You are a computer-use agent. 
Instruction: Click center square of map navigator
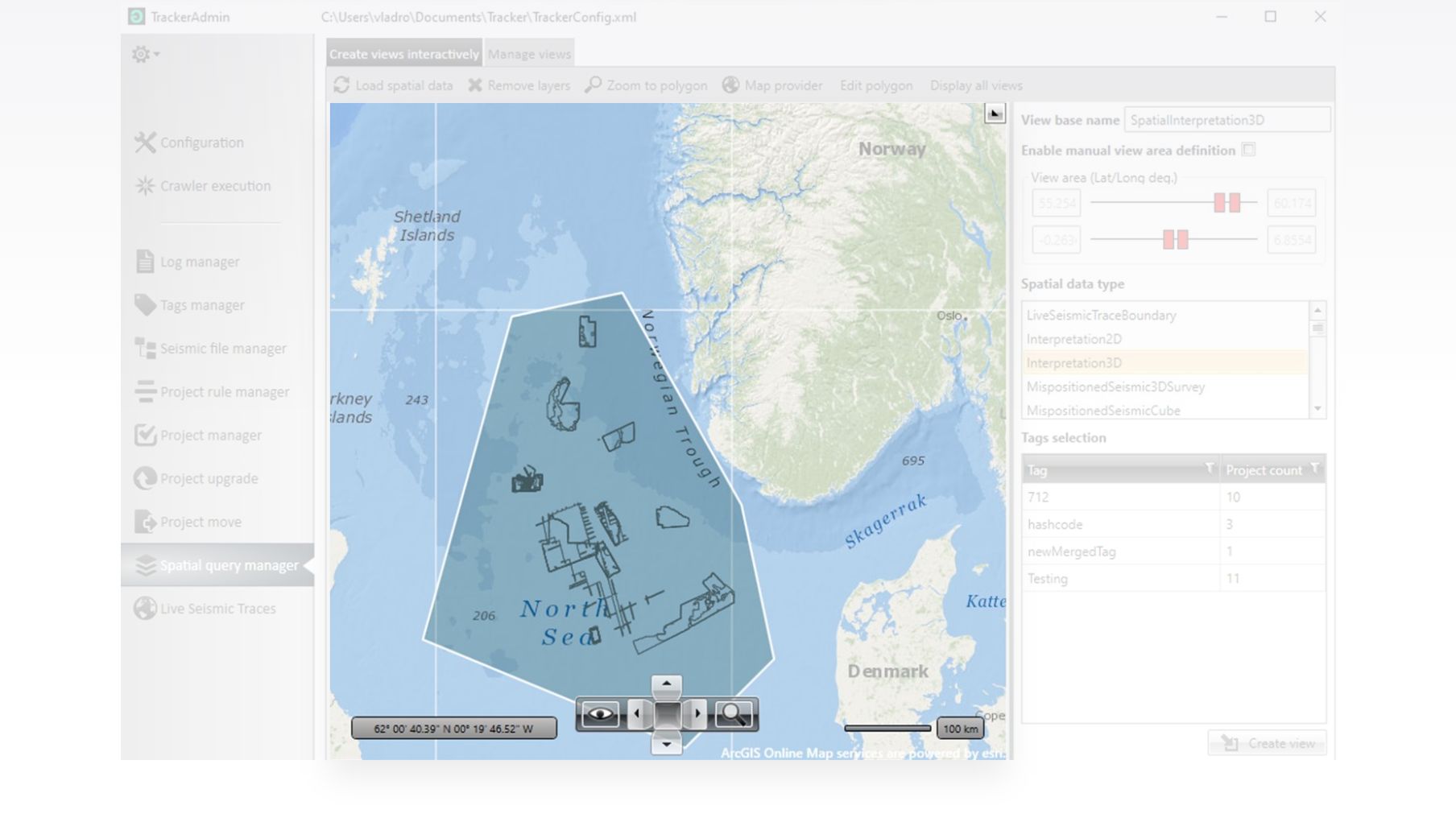tap(667, 714)
